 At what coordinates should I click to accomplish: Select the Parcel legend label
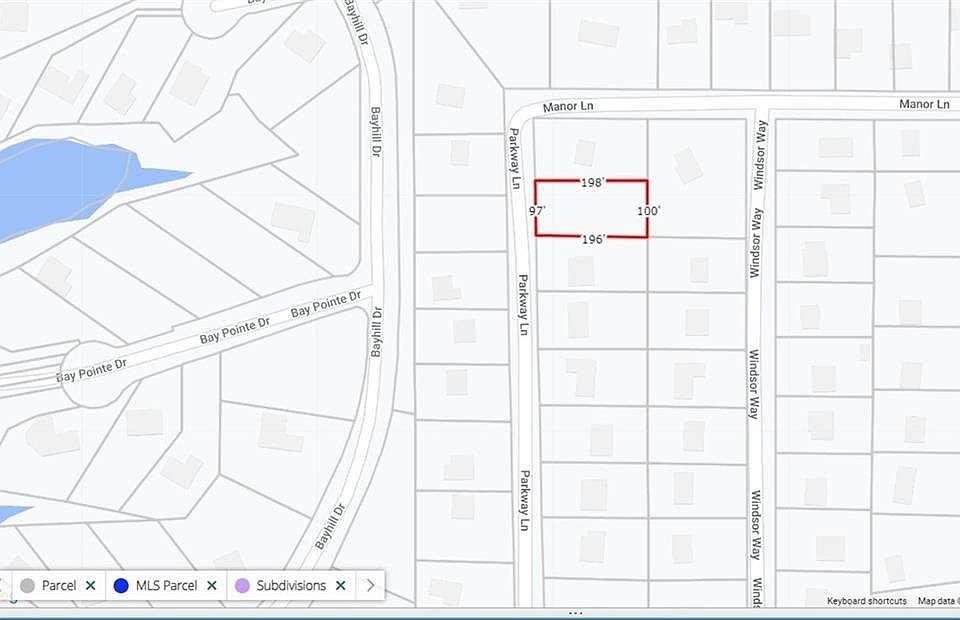pyautogui.click(x=59, y=586)
